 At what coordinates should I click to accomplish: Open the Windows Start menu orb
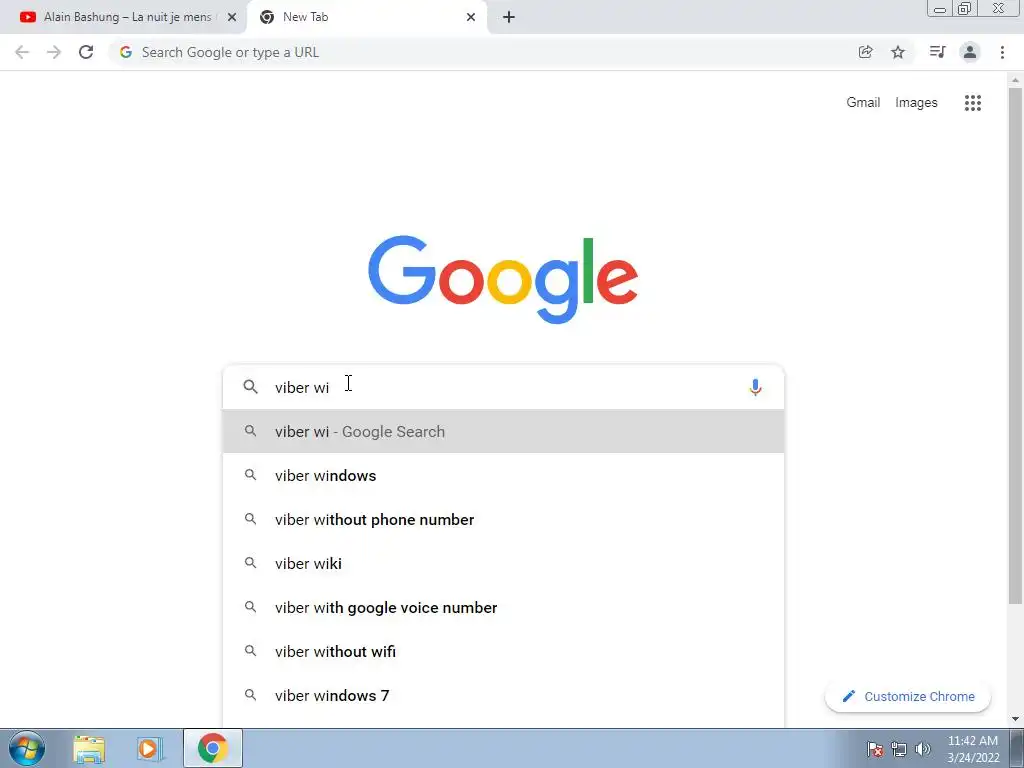[x=27, y=748]
